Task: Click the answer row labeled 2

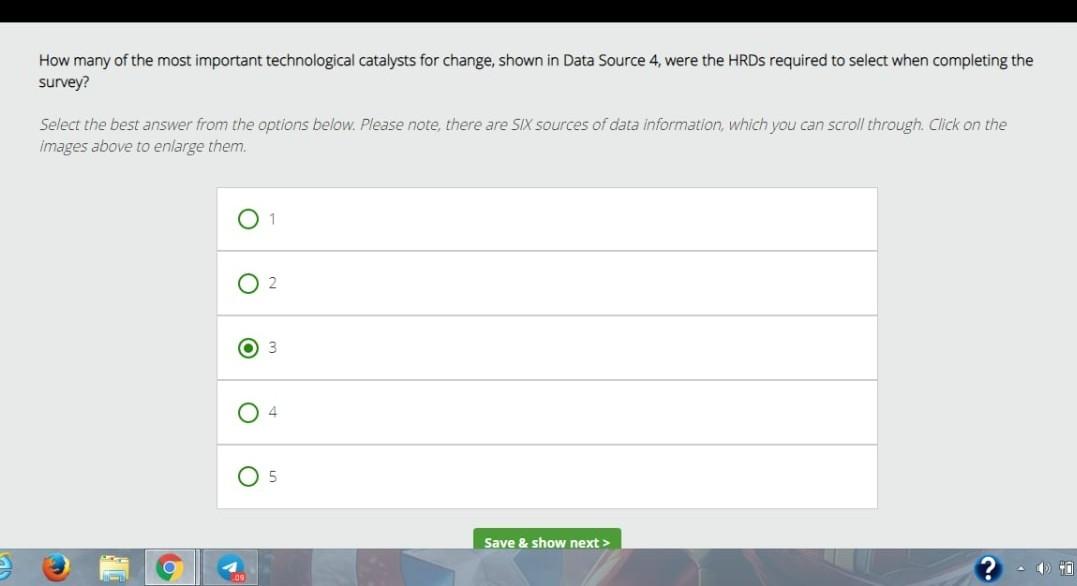Action: [547, 283]
